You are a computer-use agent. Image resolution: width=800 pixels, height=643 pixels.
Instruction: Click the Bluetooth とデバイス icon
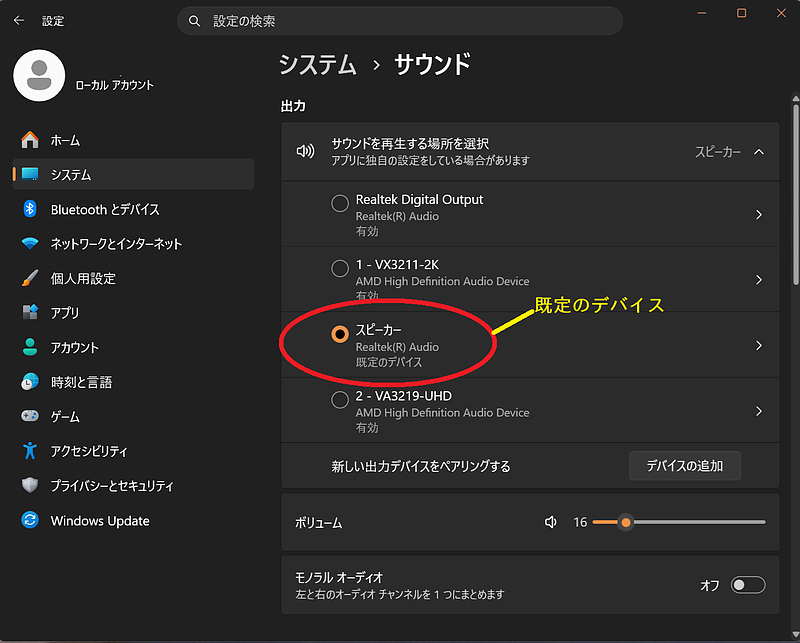(x=30, y=209)
